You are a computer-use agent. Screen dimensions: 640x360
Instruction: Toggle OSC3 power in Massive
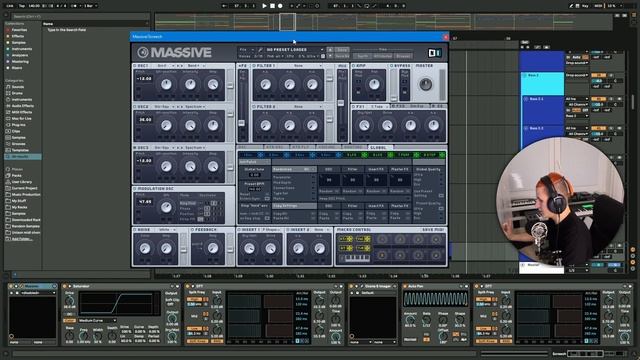[135, 148]
